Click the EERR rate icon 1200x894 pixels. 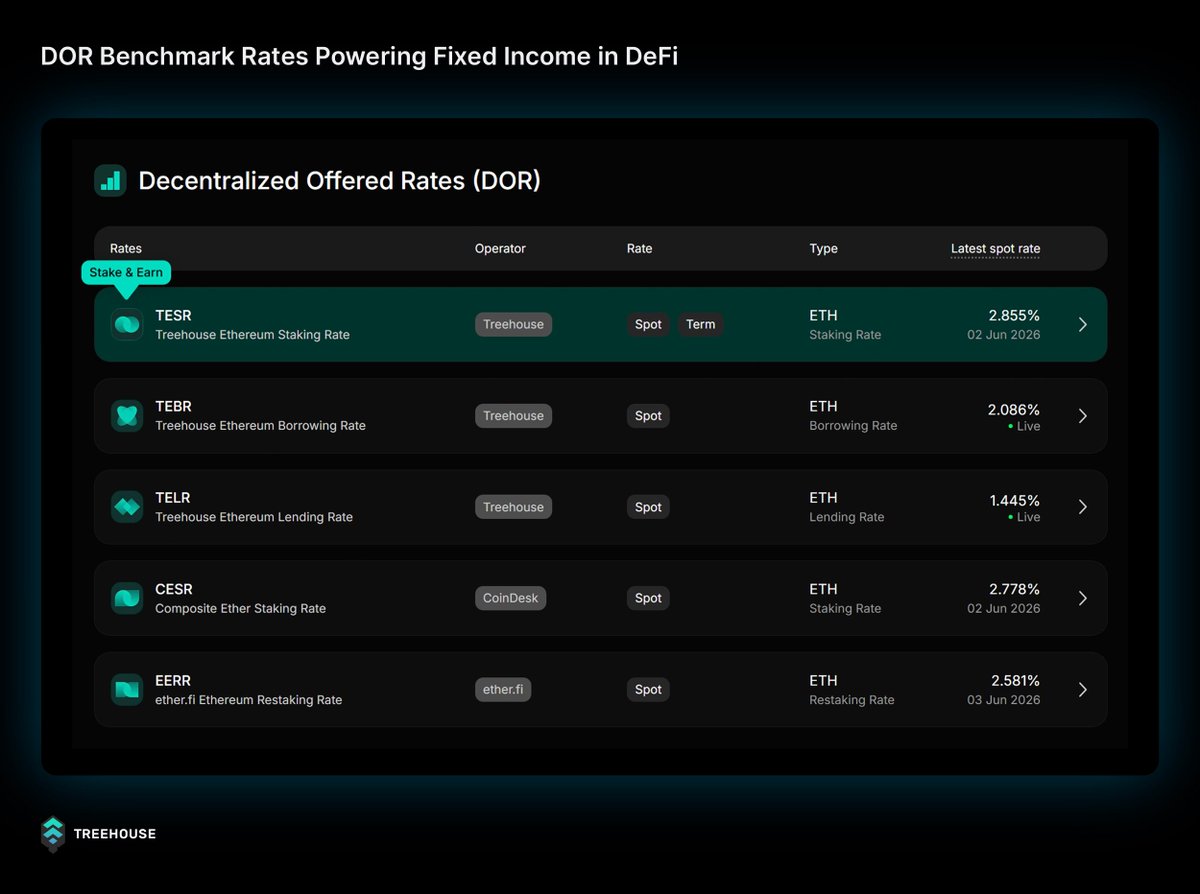127,690
